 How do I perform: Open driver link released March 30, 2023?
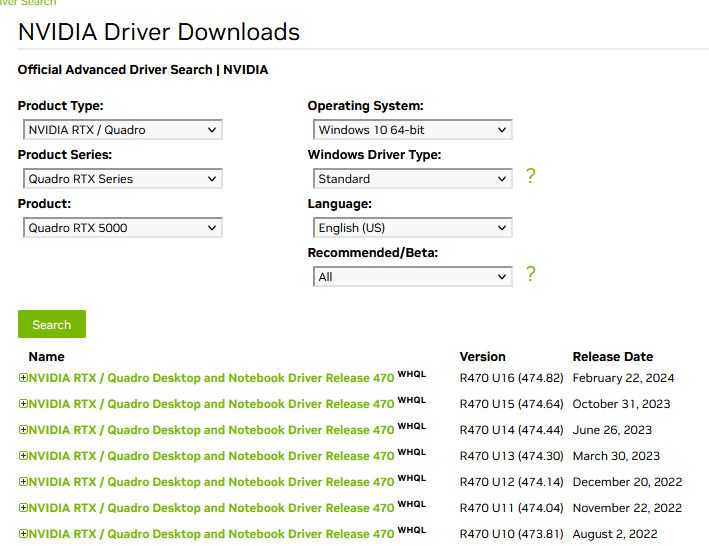(211, 456)
